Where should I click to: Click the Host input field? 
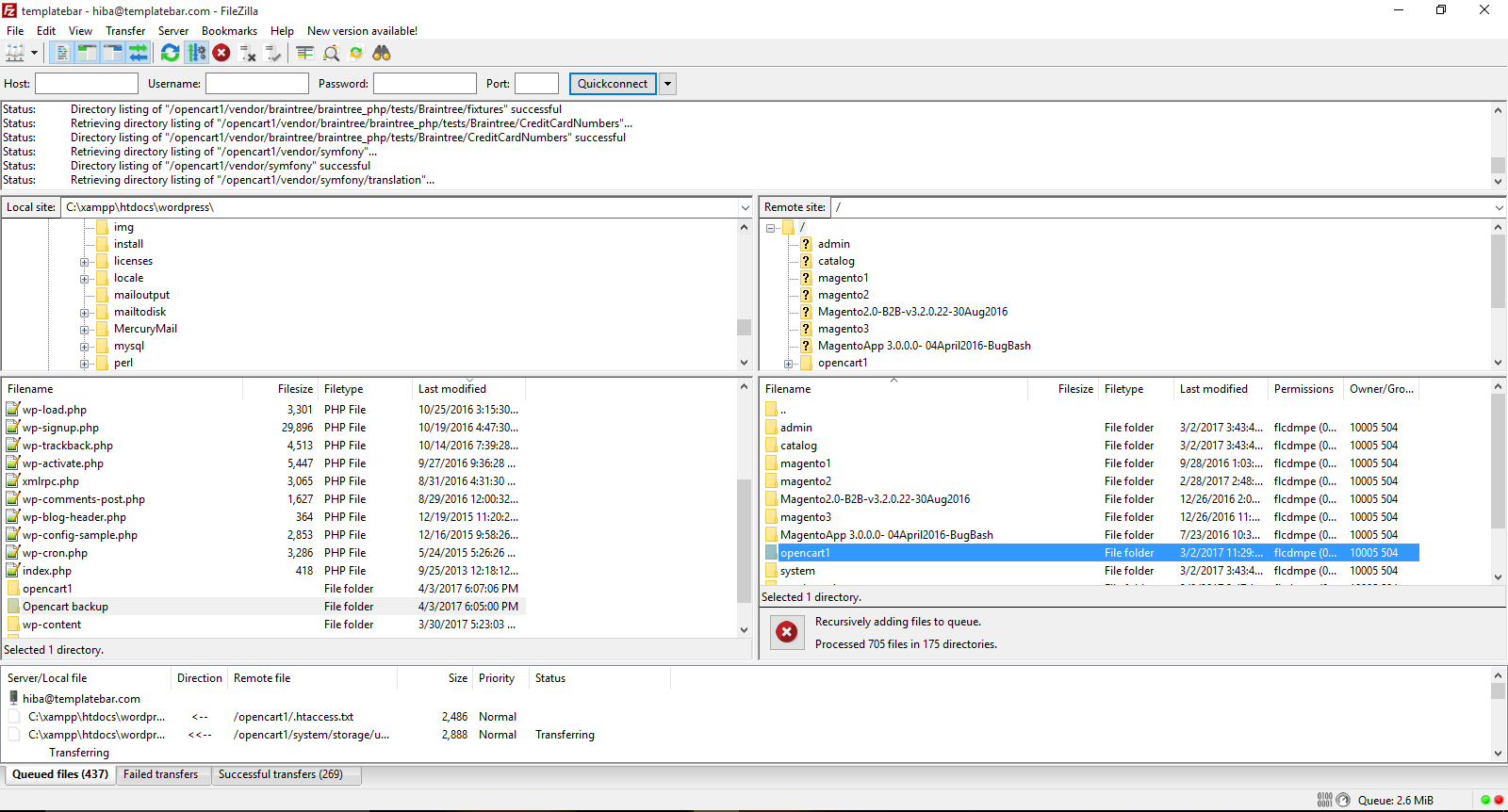pyautogui.click(x=87, y=84)
